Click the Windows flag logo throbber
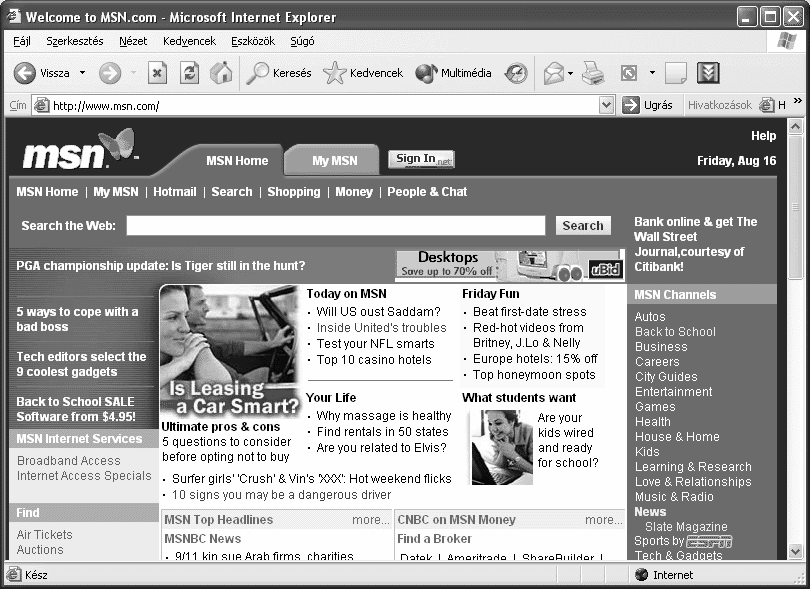The image size is (810, 589). (786, 41)
